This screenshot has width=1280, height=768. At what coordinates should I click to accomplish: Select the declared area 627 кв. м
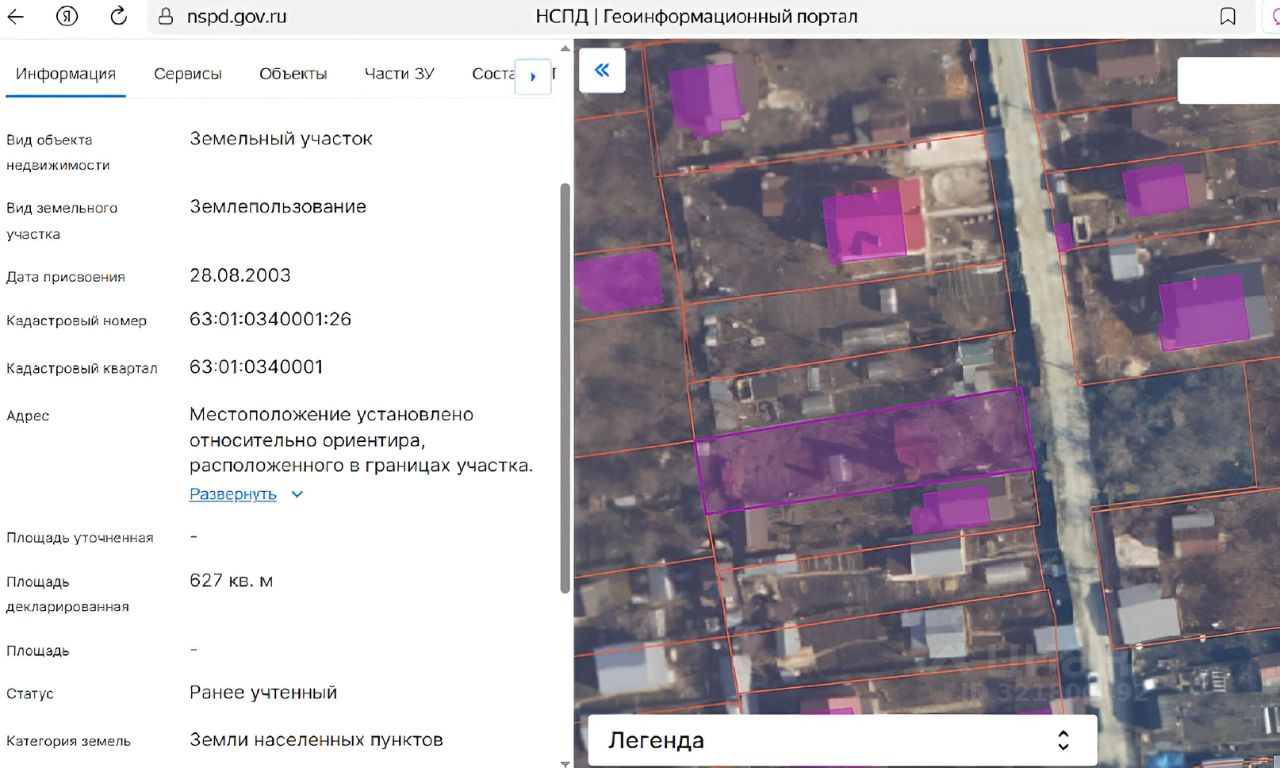pos(231,581)
